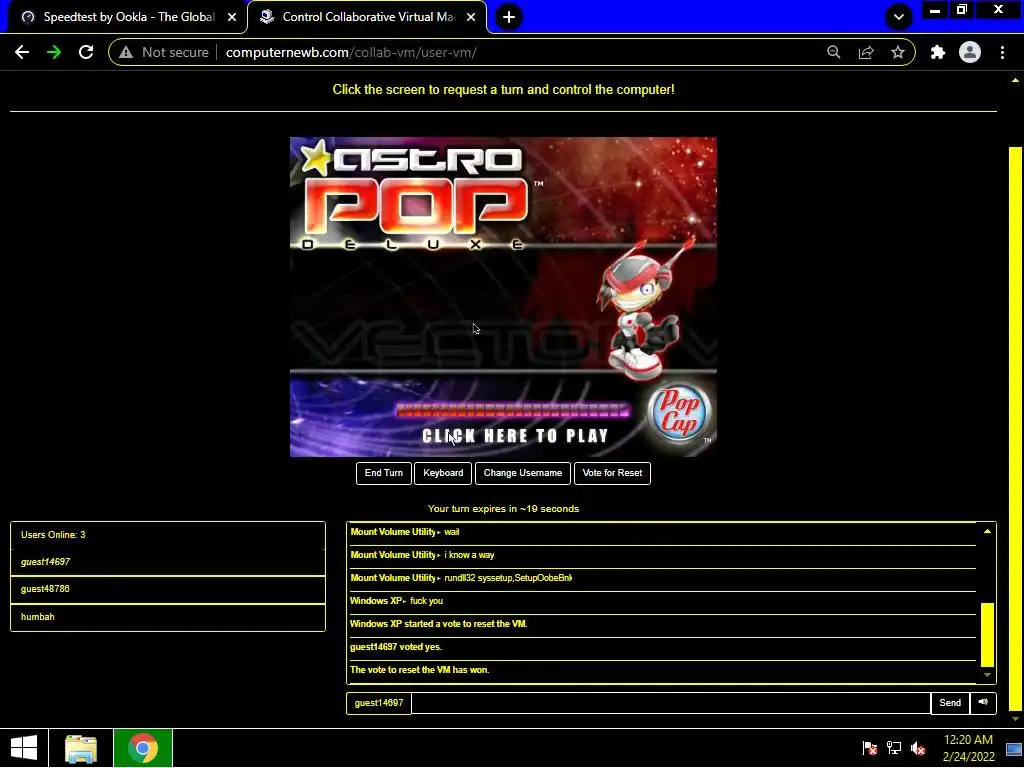
Task: Click the chat scrollbar down arrow
Action: pyautogui.click(x=987, y=675)
